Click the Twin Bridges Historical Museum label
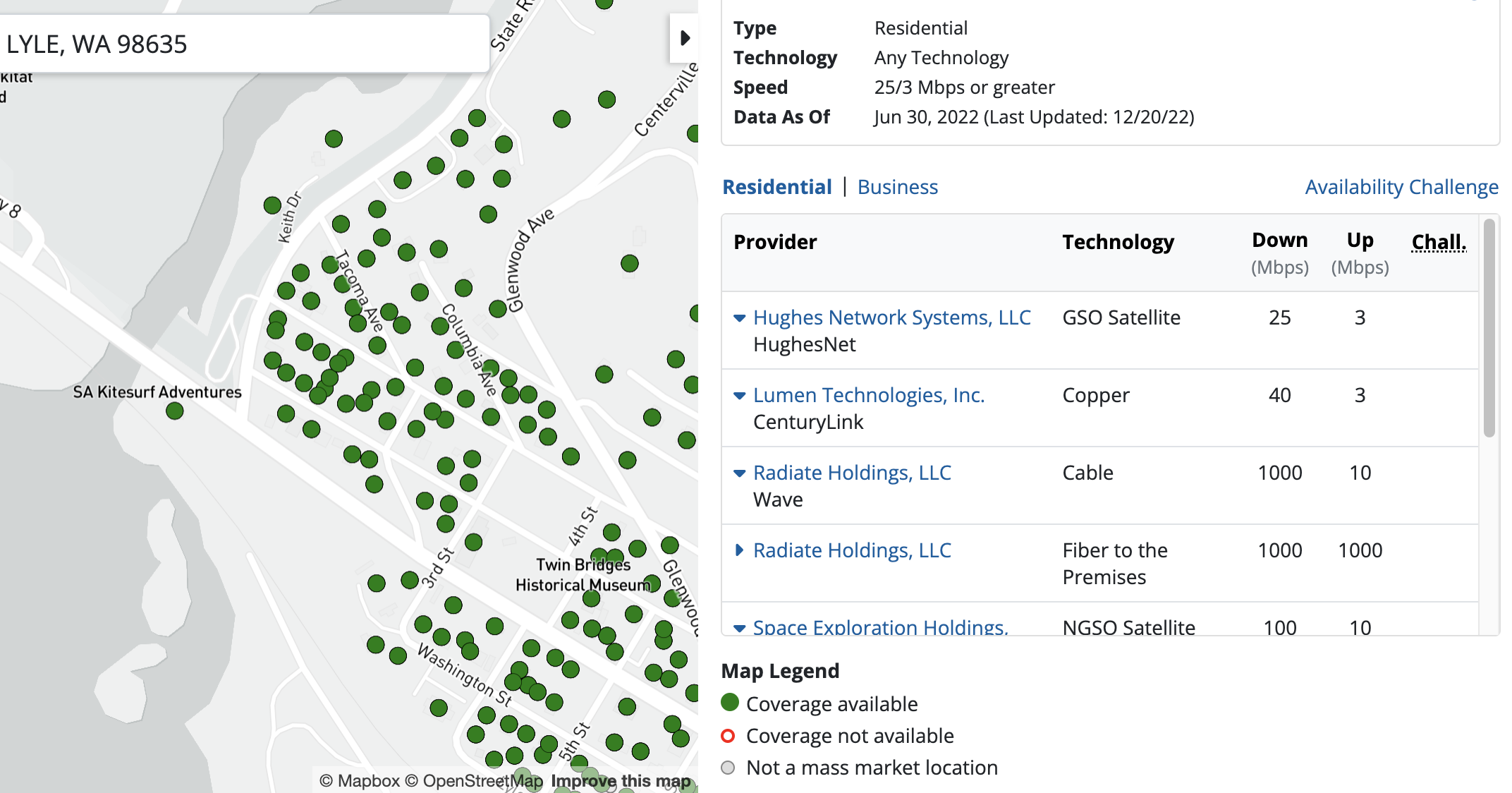 pyautogui.click(x=583, y=575)
